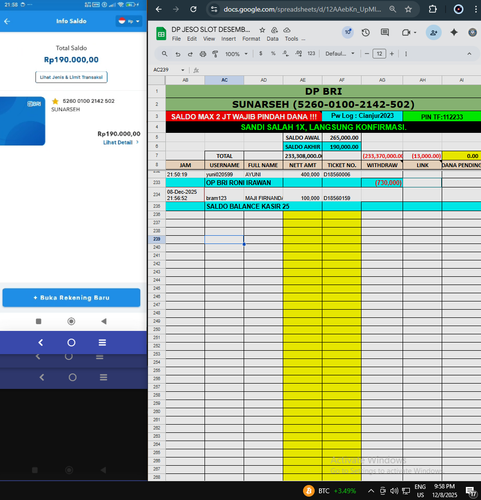
Task: Click the search menus magnifier icon
Action: [165, 54]
